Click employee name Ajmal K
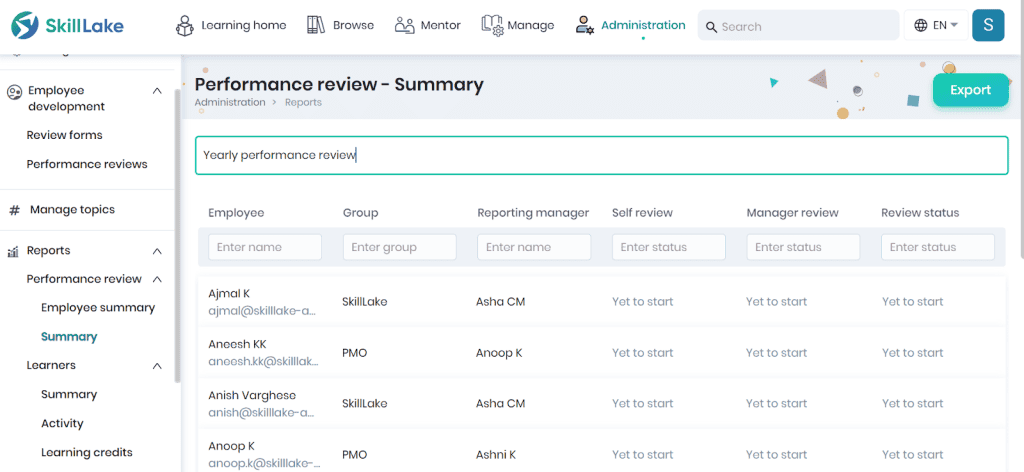 [x=229, y=294]
